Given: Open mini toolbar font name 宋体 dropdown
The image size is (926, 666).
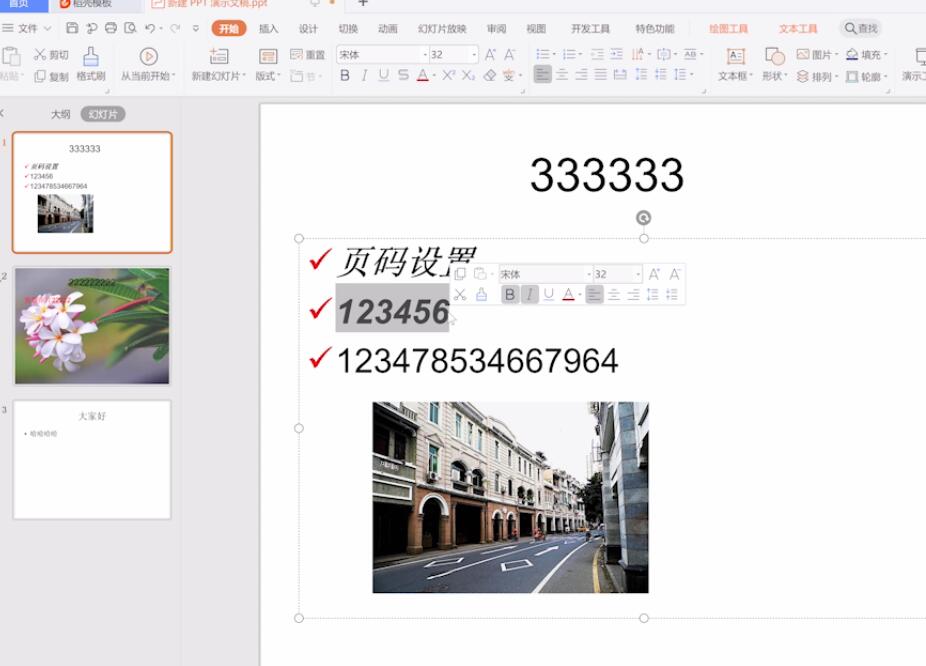Looking at the screenshot, I should coord(589,274).
